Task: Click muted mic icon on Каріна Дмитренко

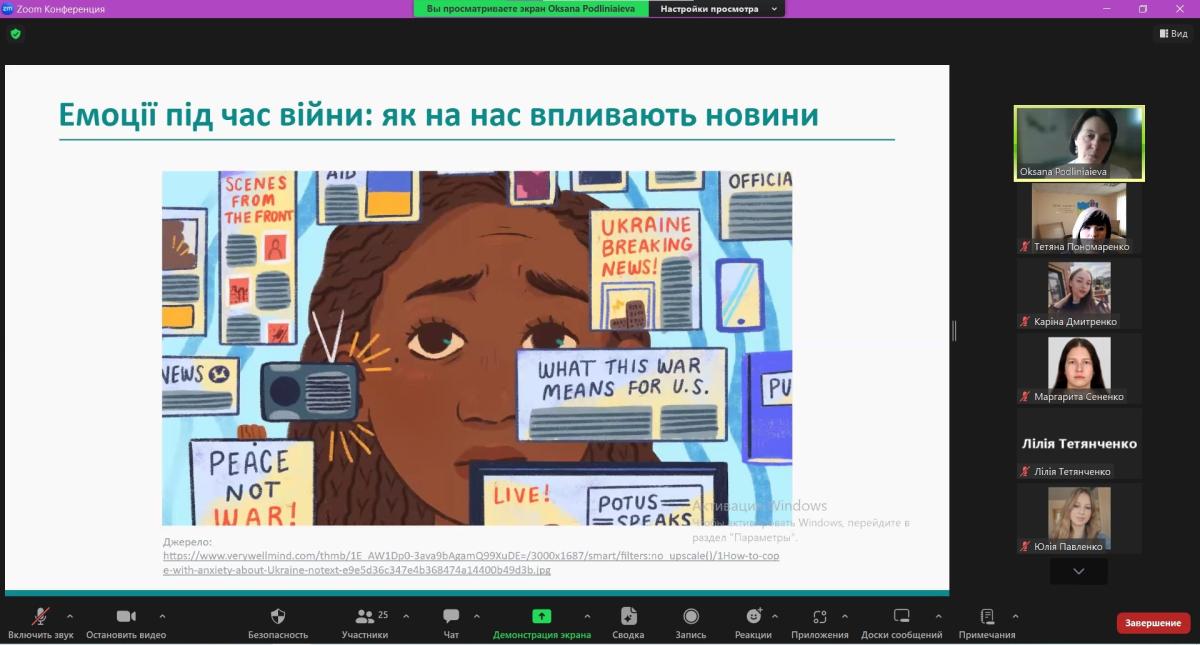Action: 1024,322
